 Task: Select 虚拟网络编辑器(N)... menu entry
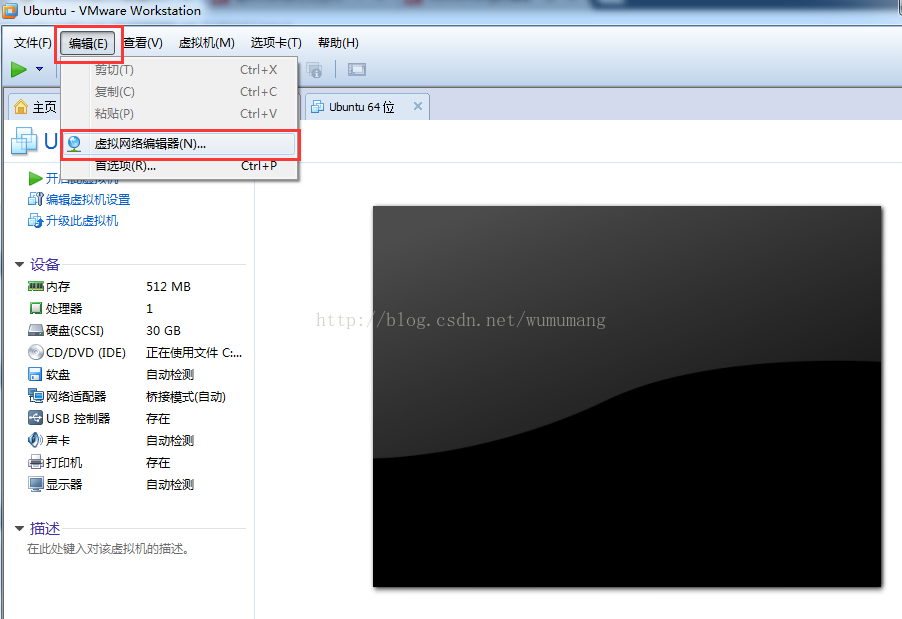[179, 144]
